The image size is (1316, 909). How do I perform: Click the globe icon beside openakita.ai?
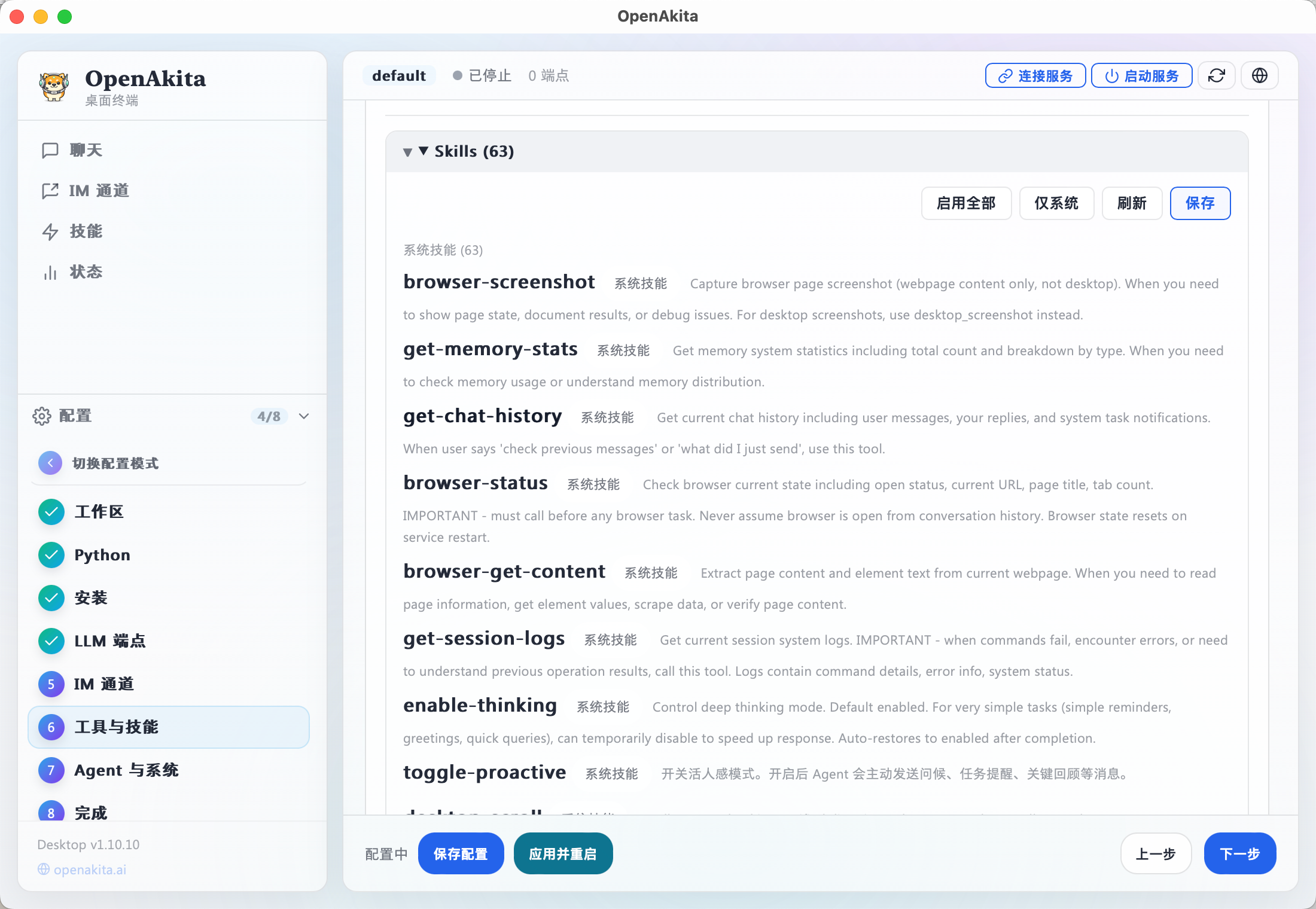coord(44,870)
